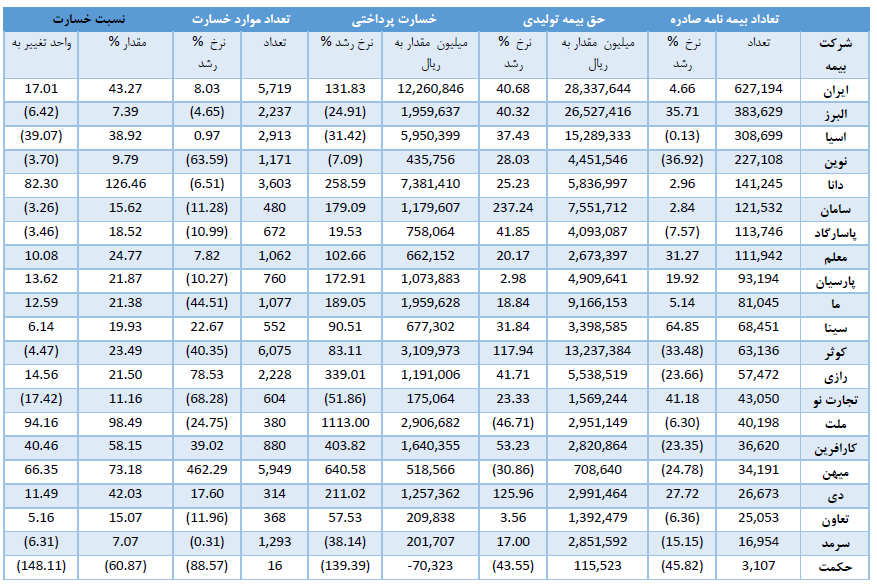Select the value 1113.00 in ملت row

(345, 423)
